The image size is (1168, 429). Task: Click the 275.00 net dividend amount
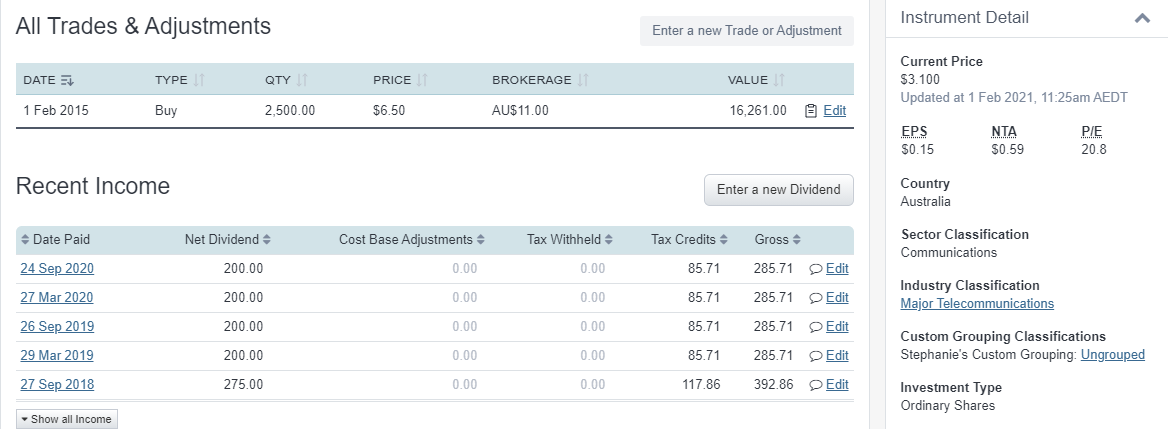[x=244, y=385]
